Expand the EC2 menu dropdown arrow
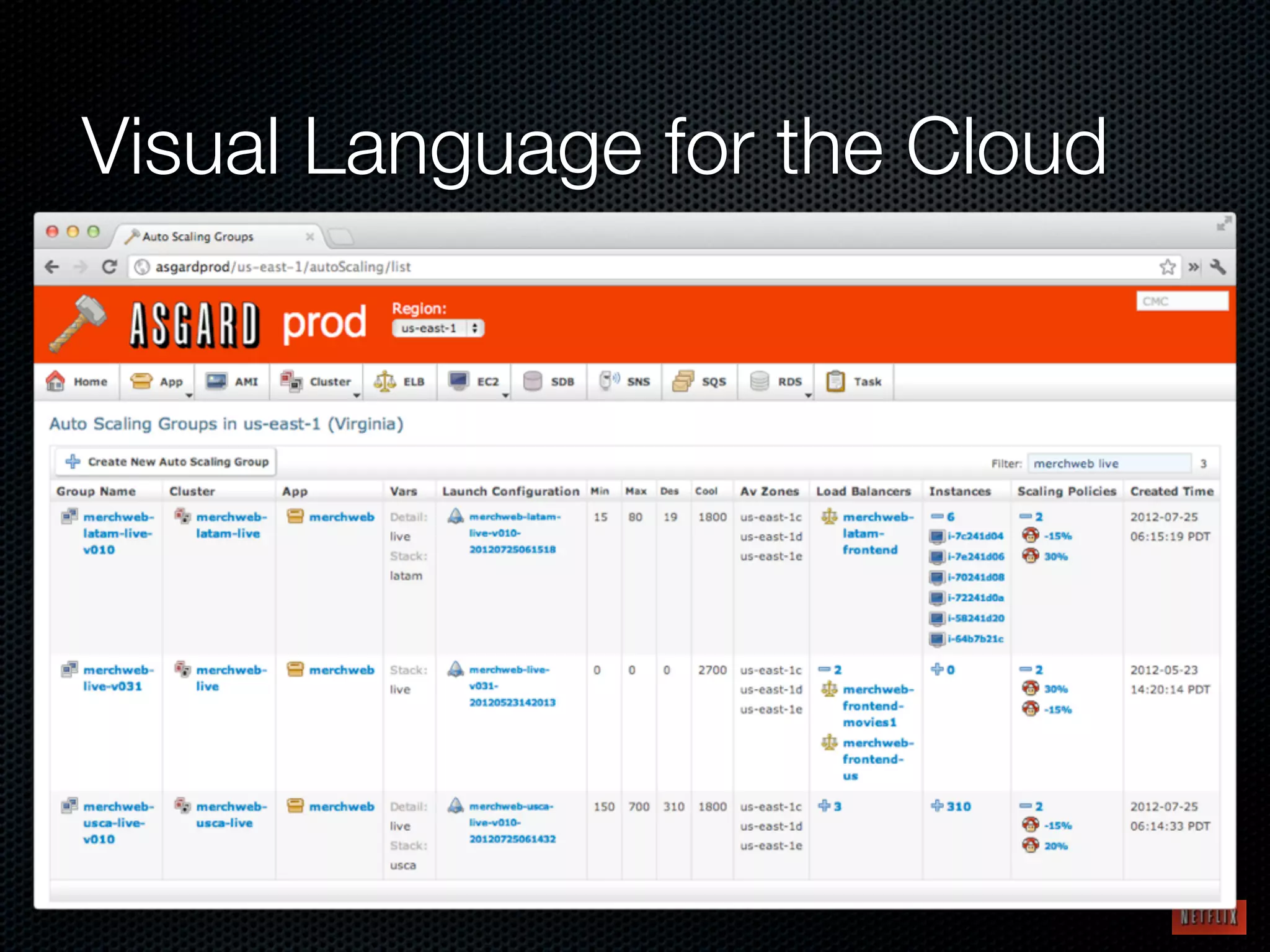Image resolution: width=1270 pixels, height=952 pixels. (x=505, y=395)
